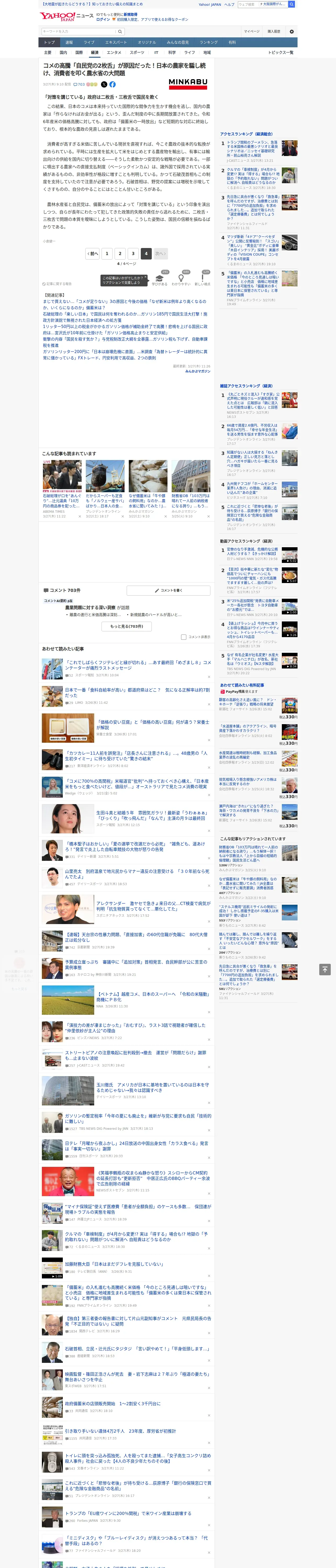
Task: Select the スポーツ category tab
Action: pos(137,52)
